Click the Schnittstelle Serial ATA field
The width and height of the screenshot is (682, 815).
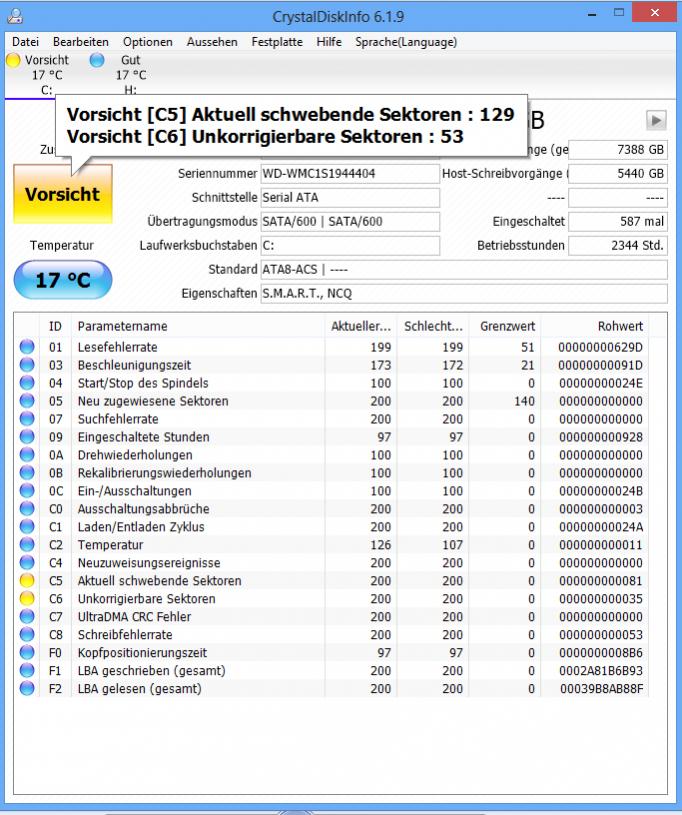pos(350,198)
